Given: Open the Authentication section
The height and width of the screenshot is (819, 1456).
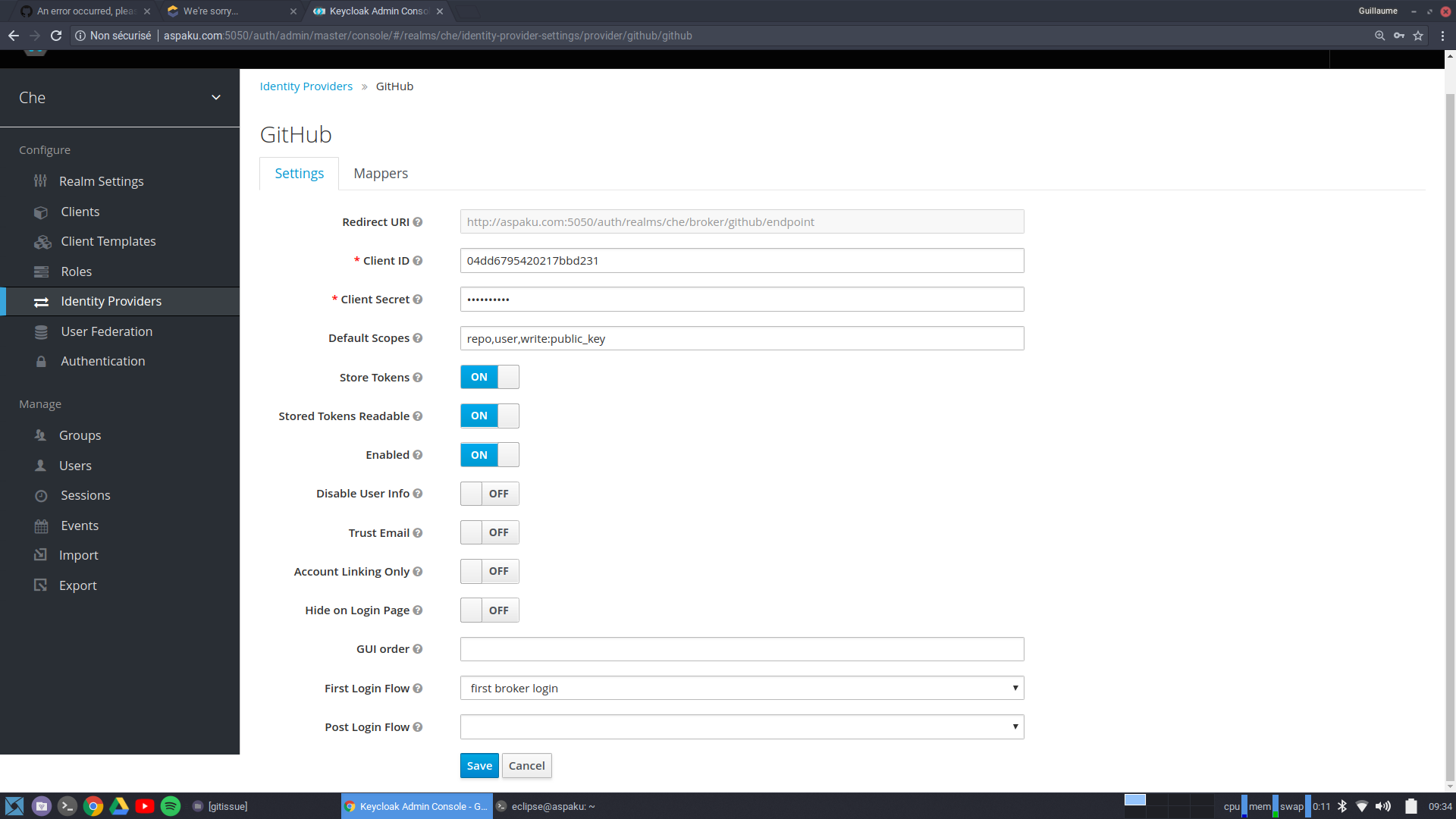Looking at the screenshot, I should pos(103,361).
